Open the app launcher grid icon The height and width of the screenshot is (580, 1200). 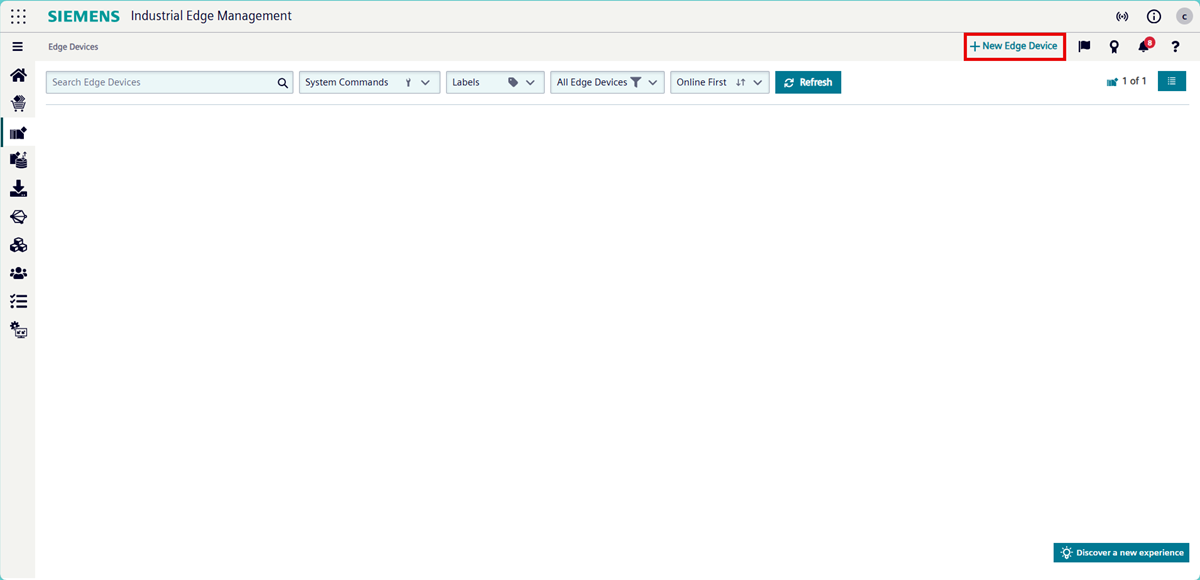pos(18,16)
